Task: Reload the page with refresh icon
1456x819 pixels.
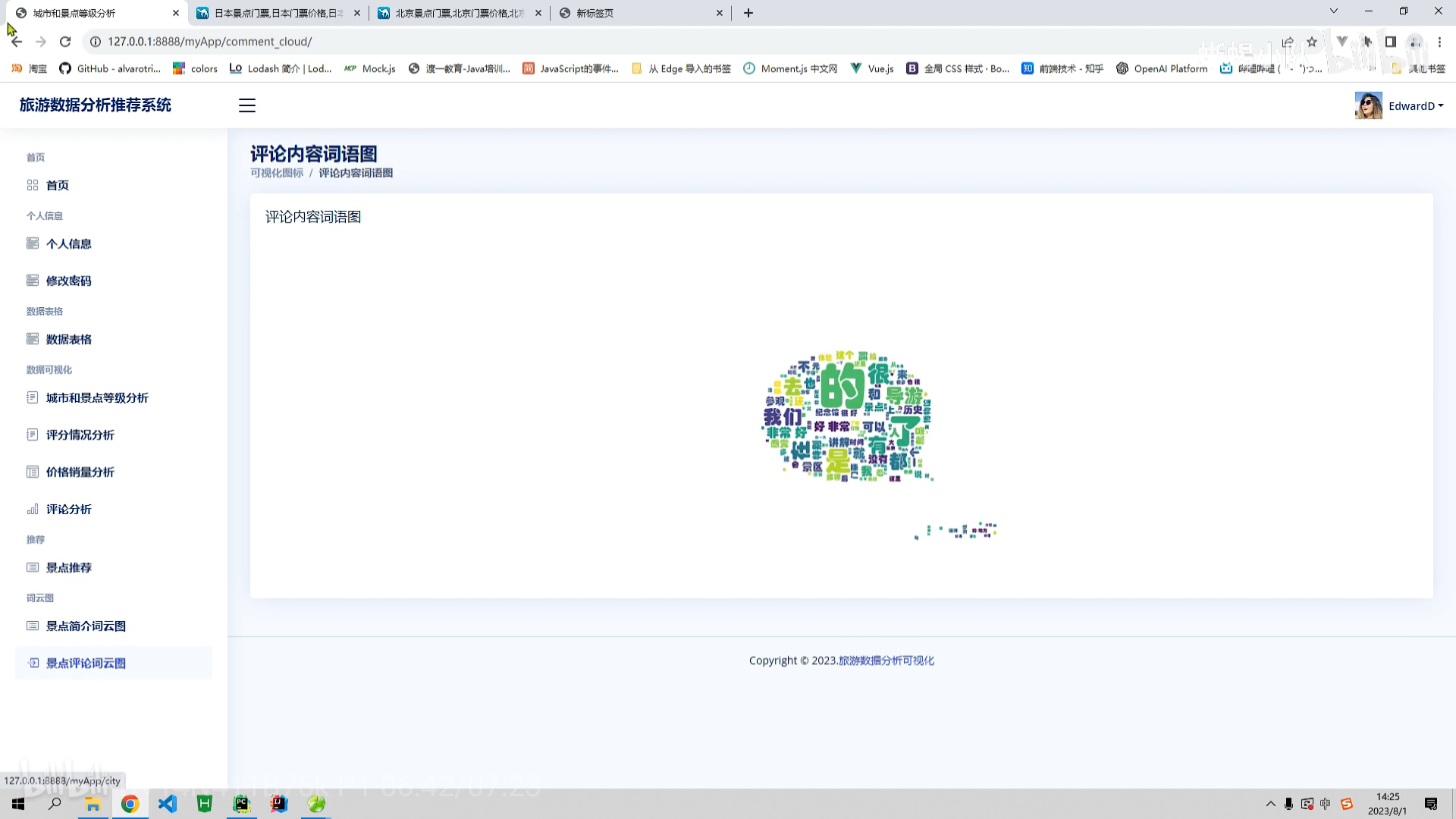Action: [65, 42]
